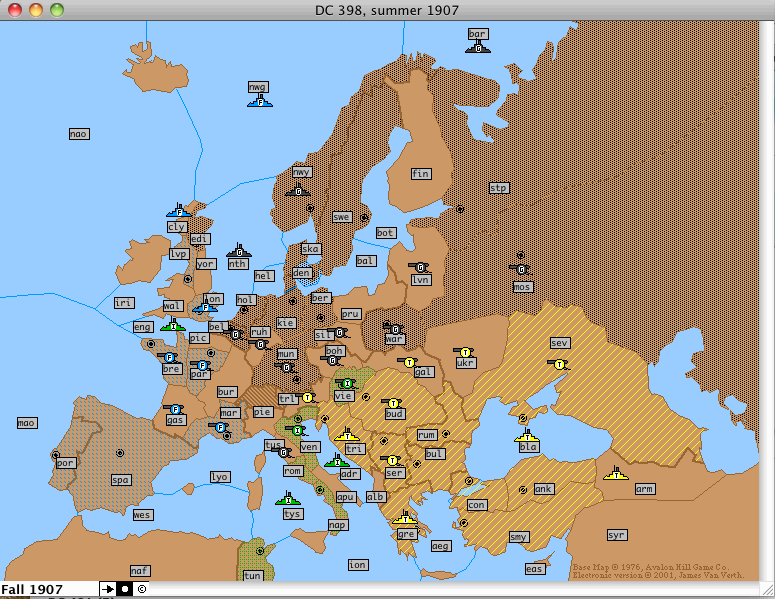Screen dimensions: 775x599
Task: Select the Turkish fleet in the Black Sea
Action: [527, 436]
